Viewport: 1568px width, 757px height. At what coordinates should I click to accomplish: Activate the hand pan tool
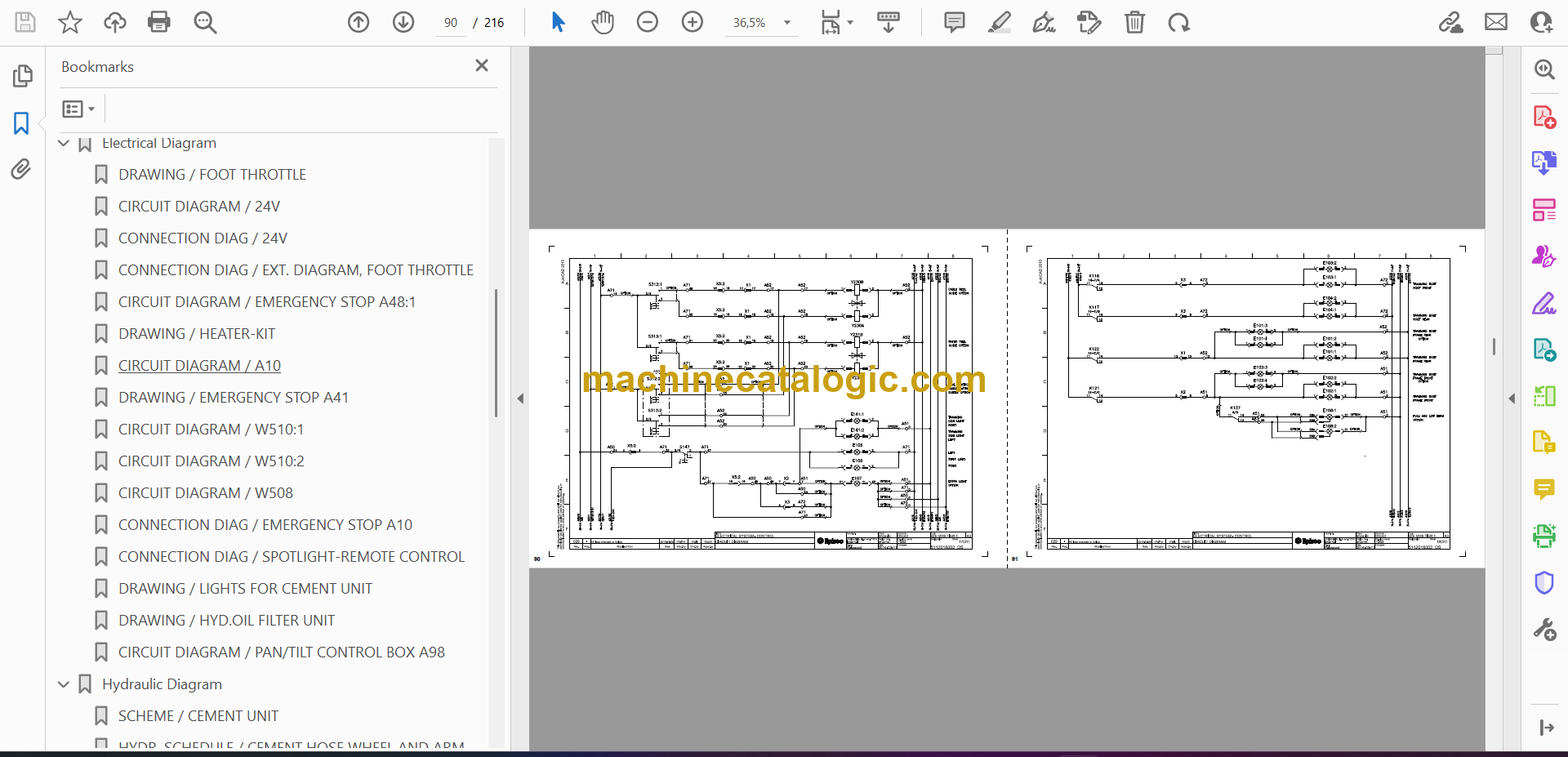click(x=603, y=22)
